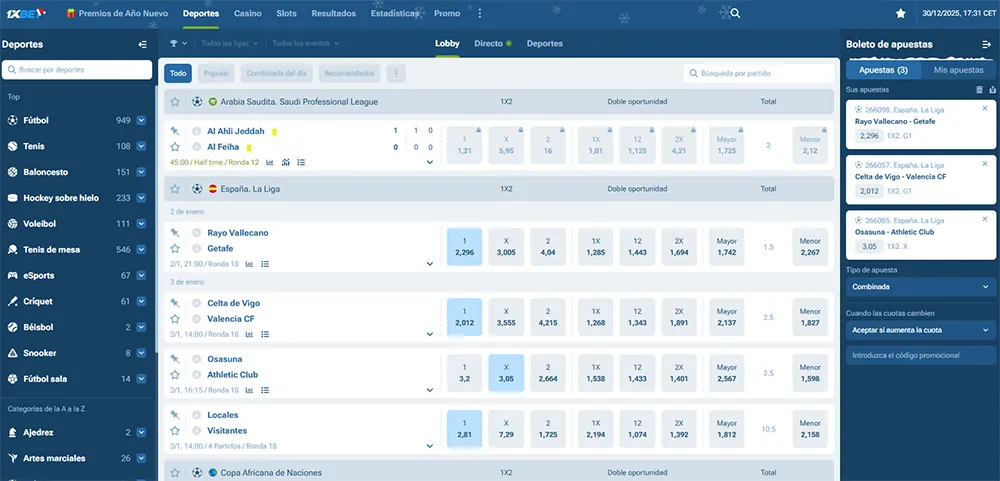Favorite the Rayo Vallecano match
1000x481 pixels.
tap(175, 248)
